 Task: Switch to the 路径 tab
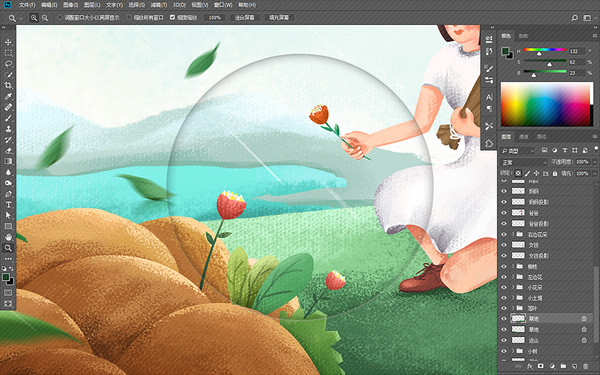541,137
